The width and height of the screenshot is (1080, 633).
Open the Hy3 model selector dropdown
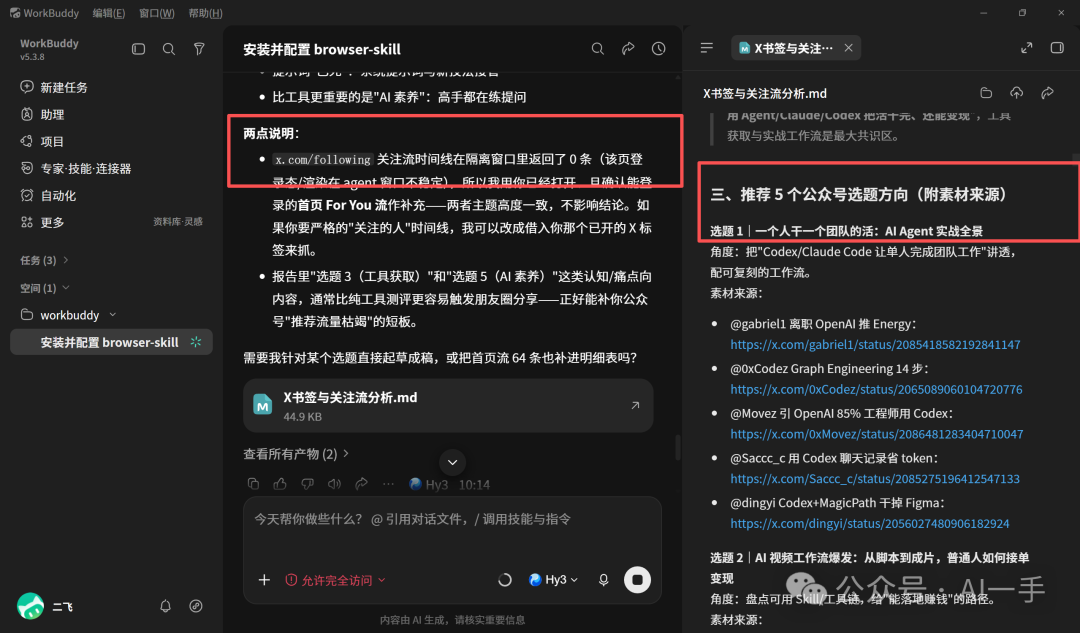pyautogui.click(x=553, y=580)
